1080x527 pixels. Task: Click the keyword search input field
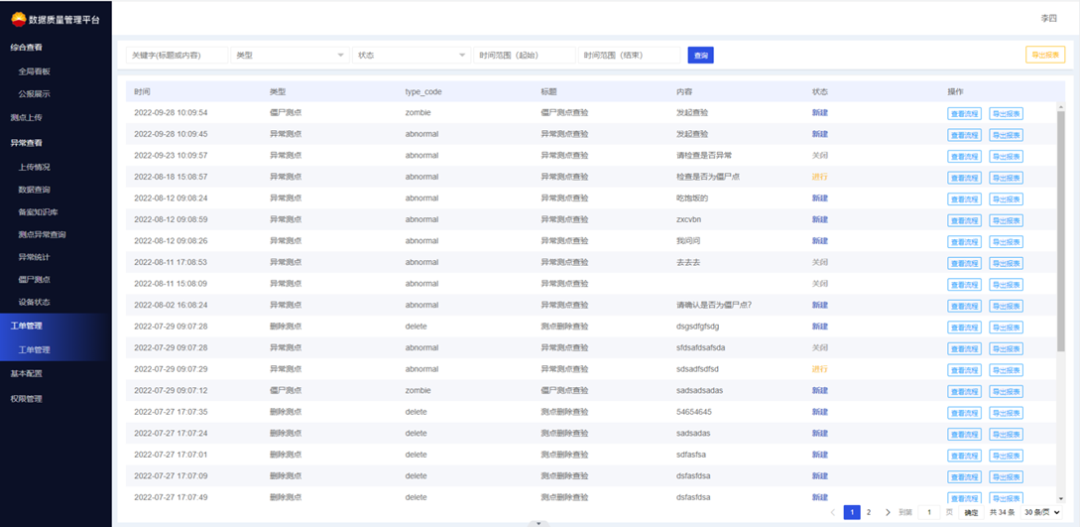coord(177,55)
